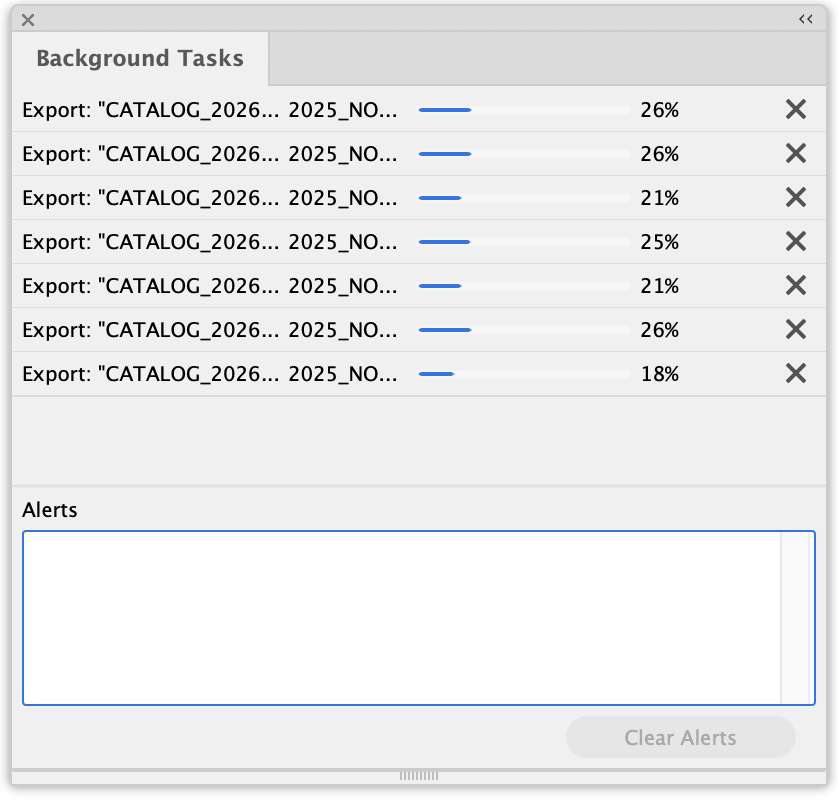The image size is (838, 800).
Task: Click the Alerts section label
Action: point(50,510)
